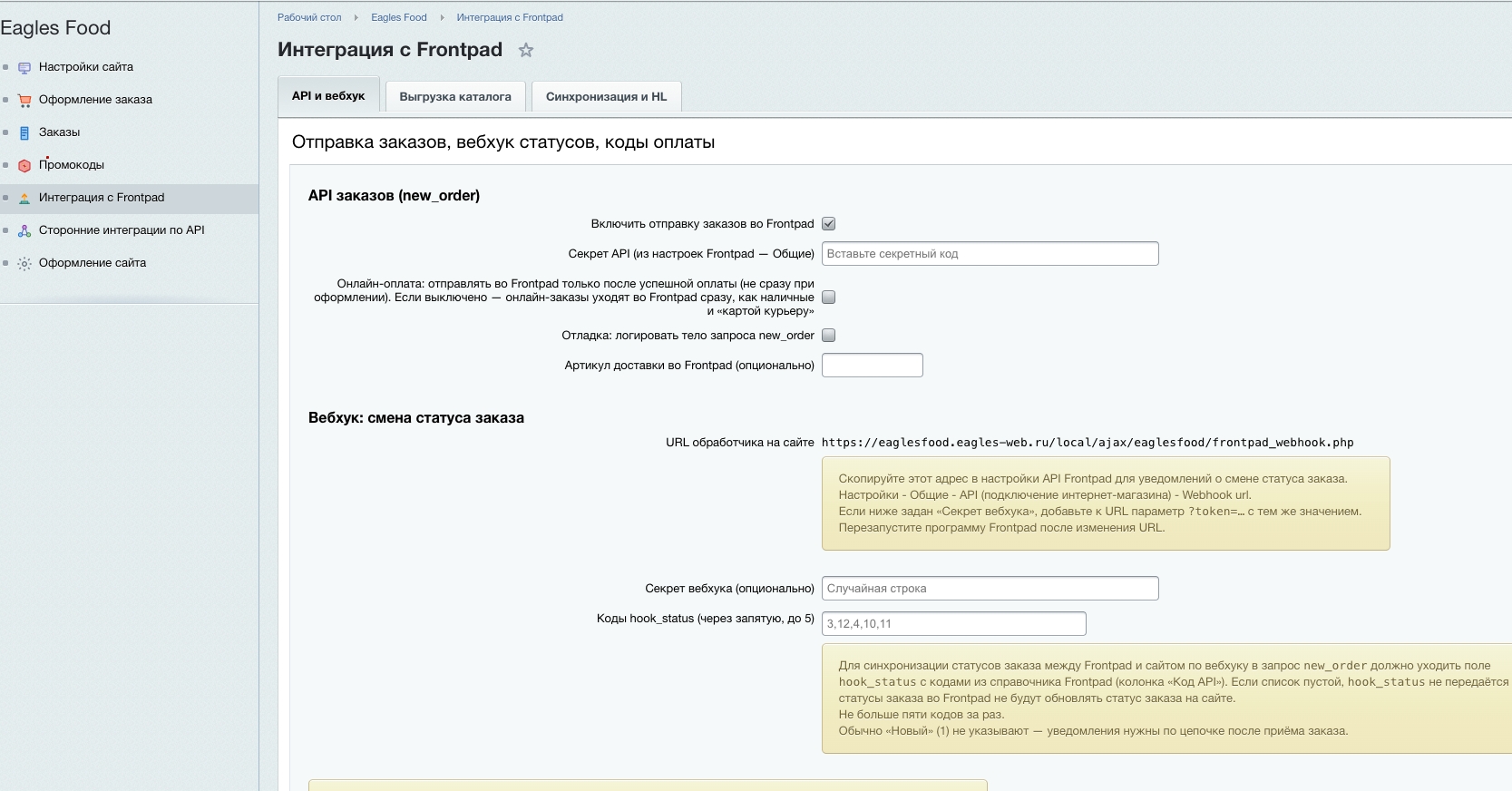Enable Отладка логировать тело запроса checkbox
Screen dimensions: 1512x791
pos(828,336)
